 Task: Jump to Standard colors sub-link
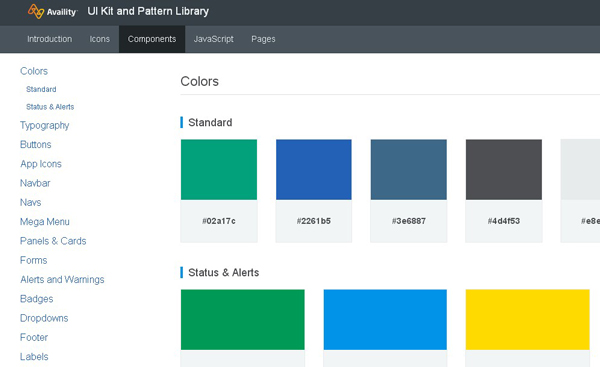[x=41, y=89]
